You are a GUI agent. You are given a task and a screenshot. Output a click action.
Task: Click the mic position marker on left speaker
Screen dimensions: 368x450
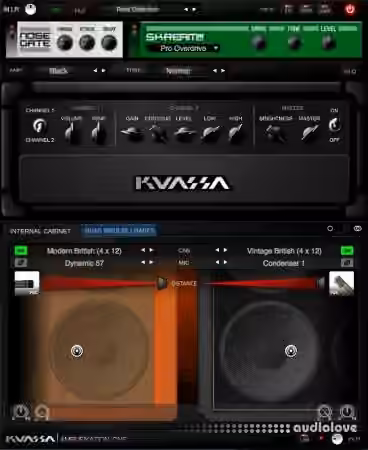(x=77, y=351)
